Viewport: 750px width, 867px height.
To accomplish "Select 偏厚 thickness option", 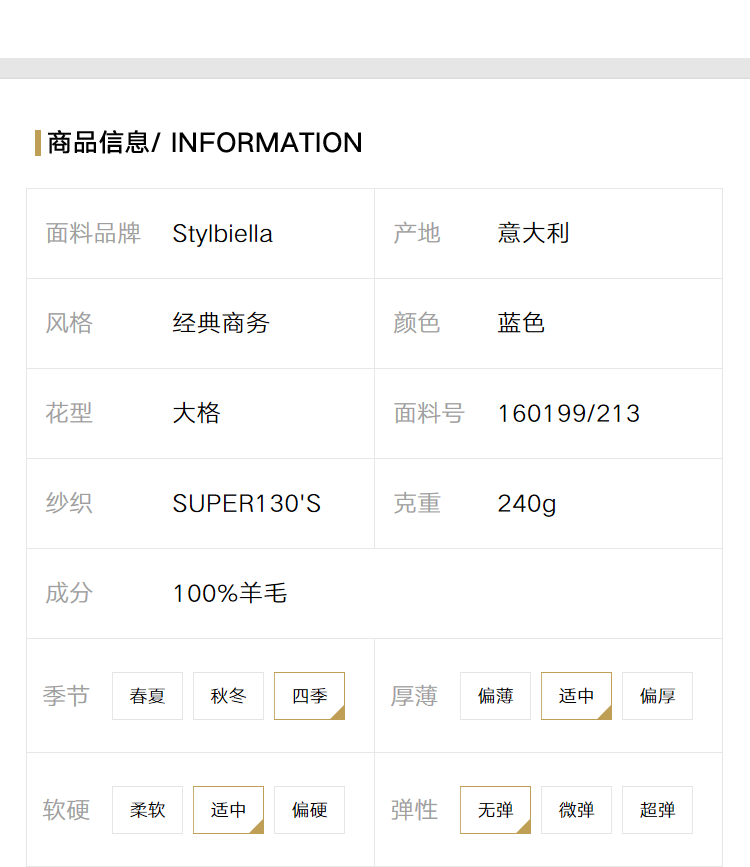I will (x=658, y=696).
